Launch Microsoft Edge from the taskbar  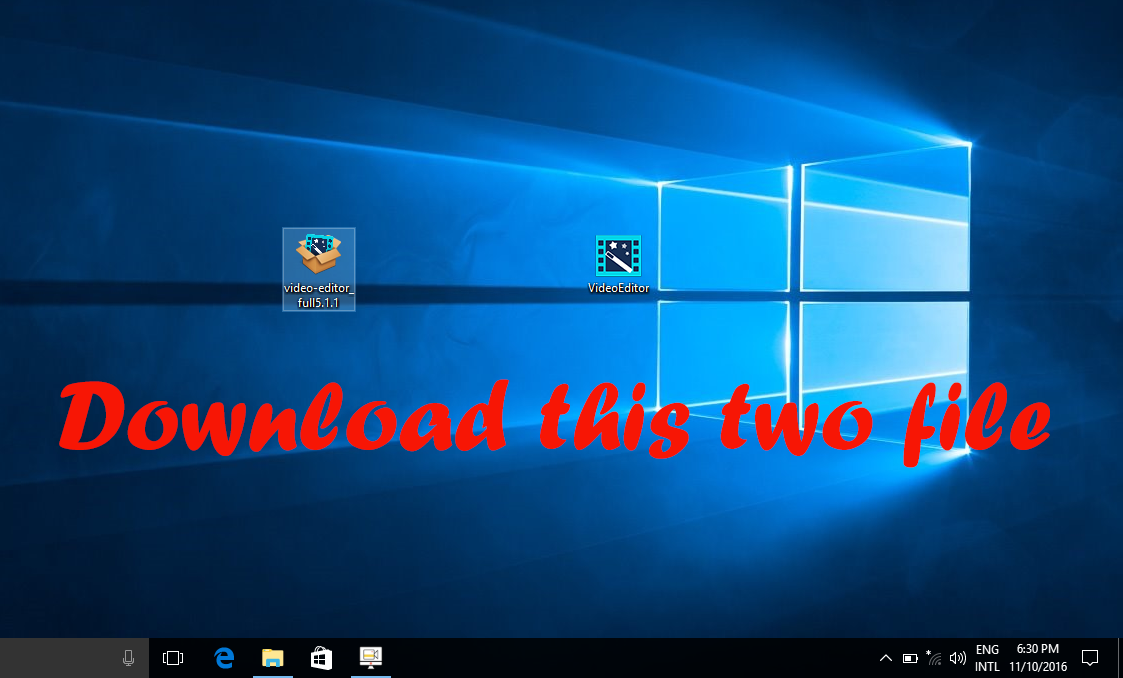224,657
